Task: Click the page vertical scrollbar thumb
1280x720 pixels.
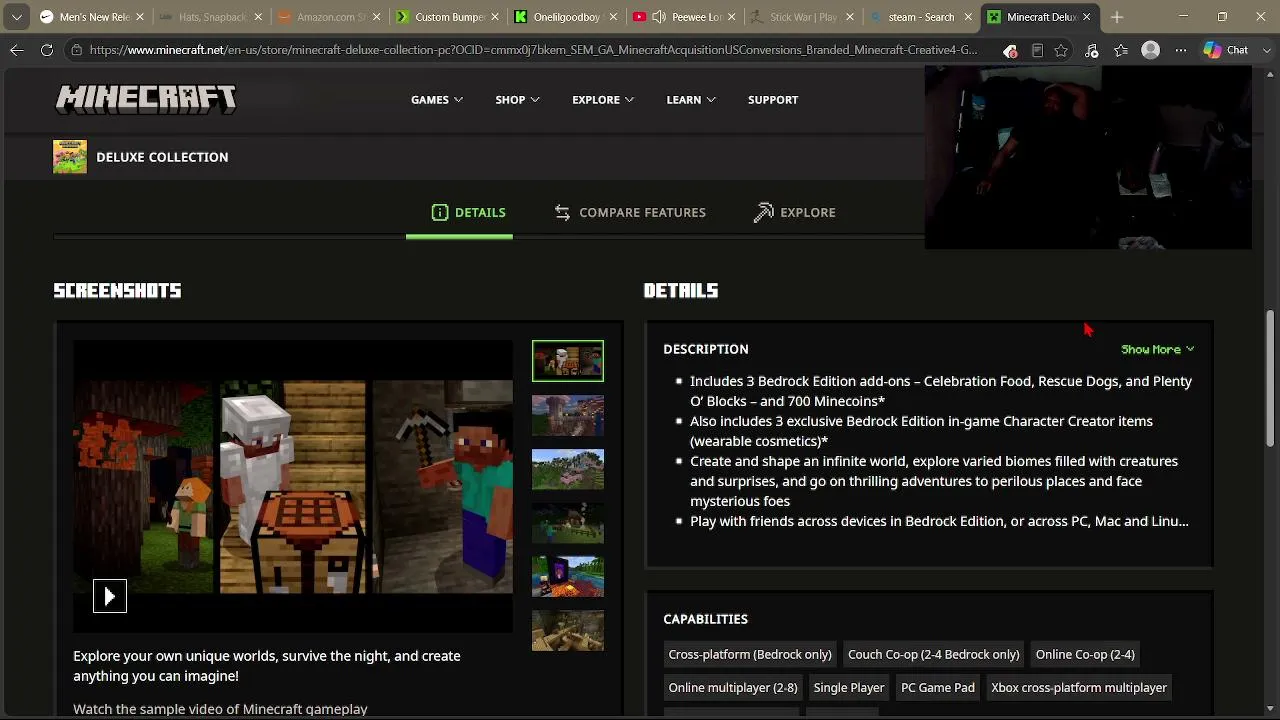Action: [x=1271, y=378]
